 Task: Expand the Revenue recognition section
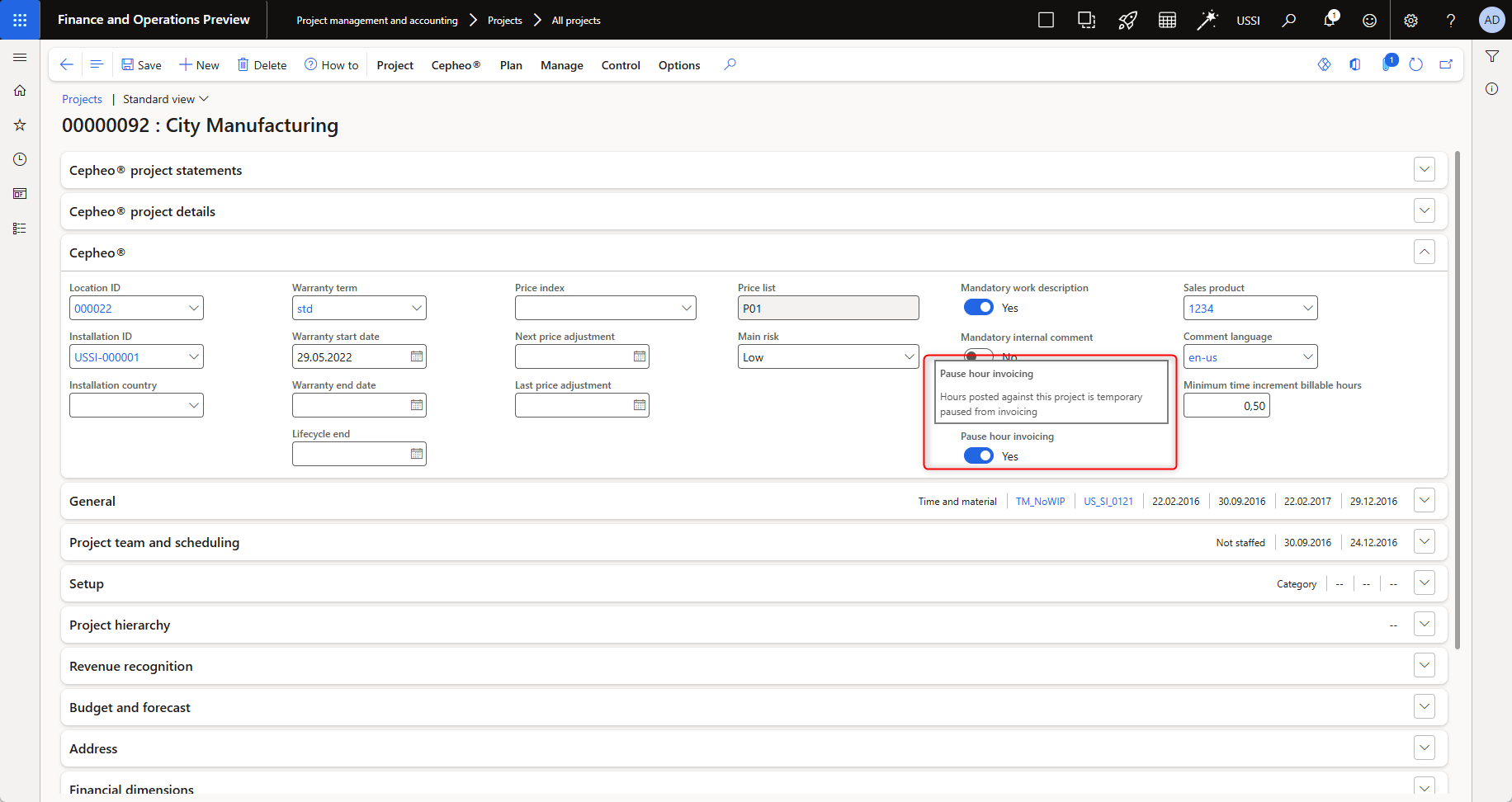click(x=1424, y=666)
